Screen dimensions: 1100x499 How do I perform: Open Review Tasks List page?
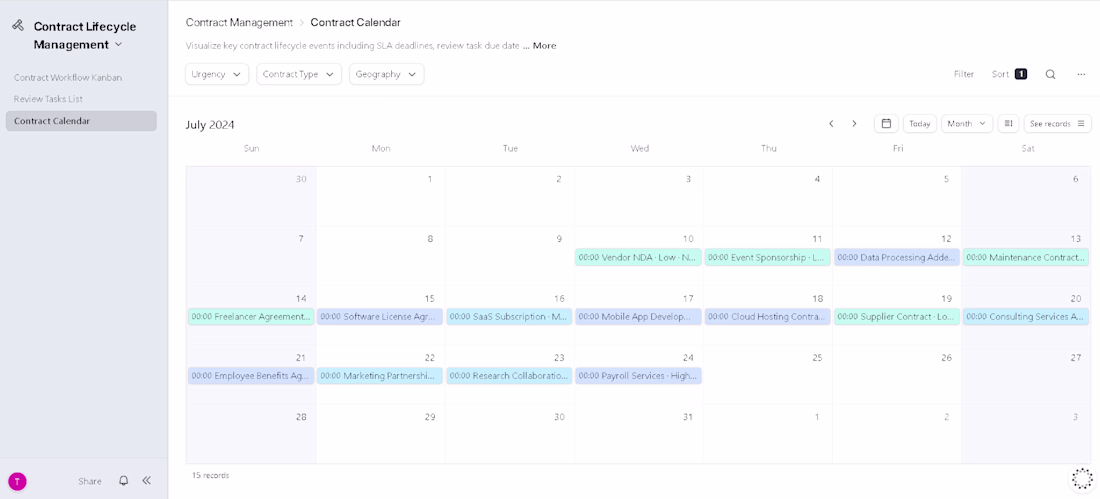click(x=48, y=99)
